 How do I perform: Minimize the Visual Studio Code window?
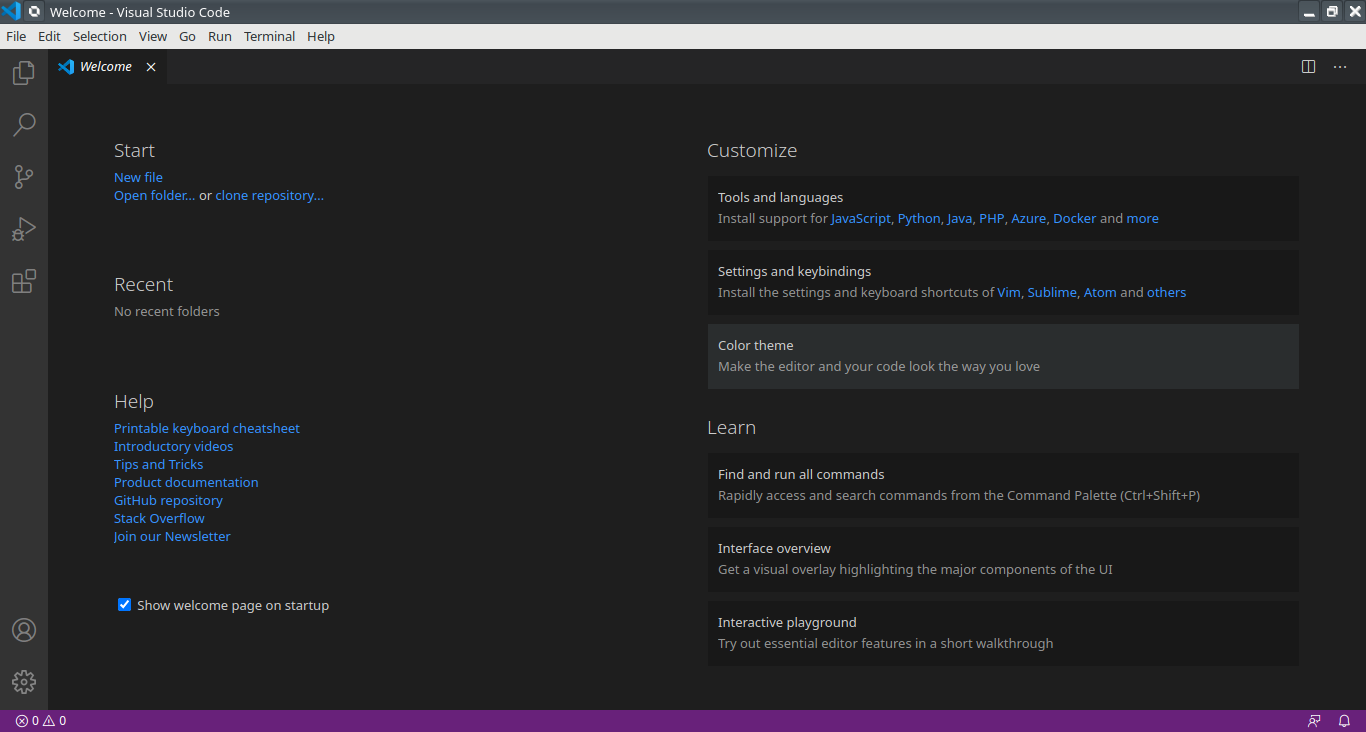coord(1309,12)
